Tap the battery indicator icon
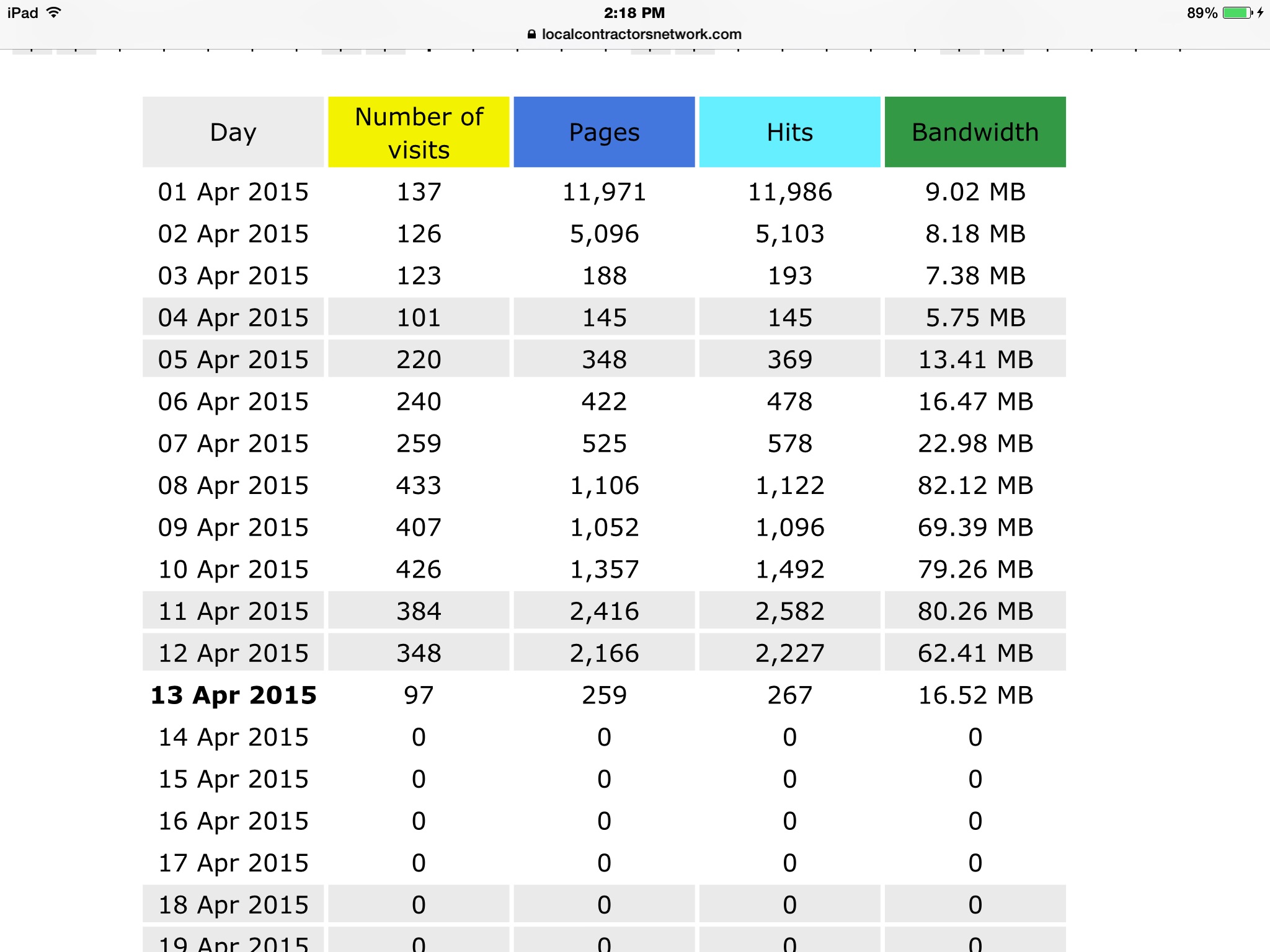The height and width of the screenshot is (952, 1270). point(1237,12)
